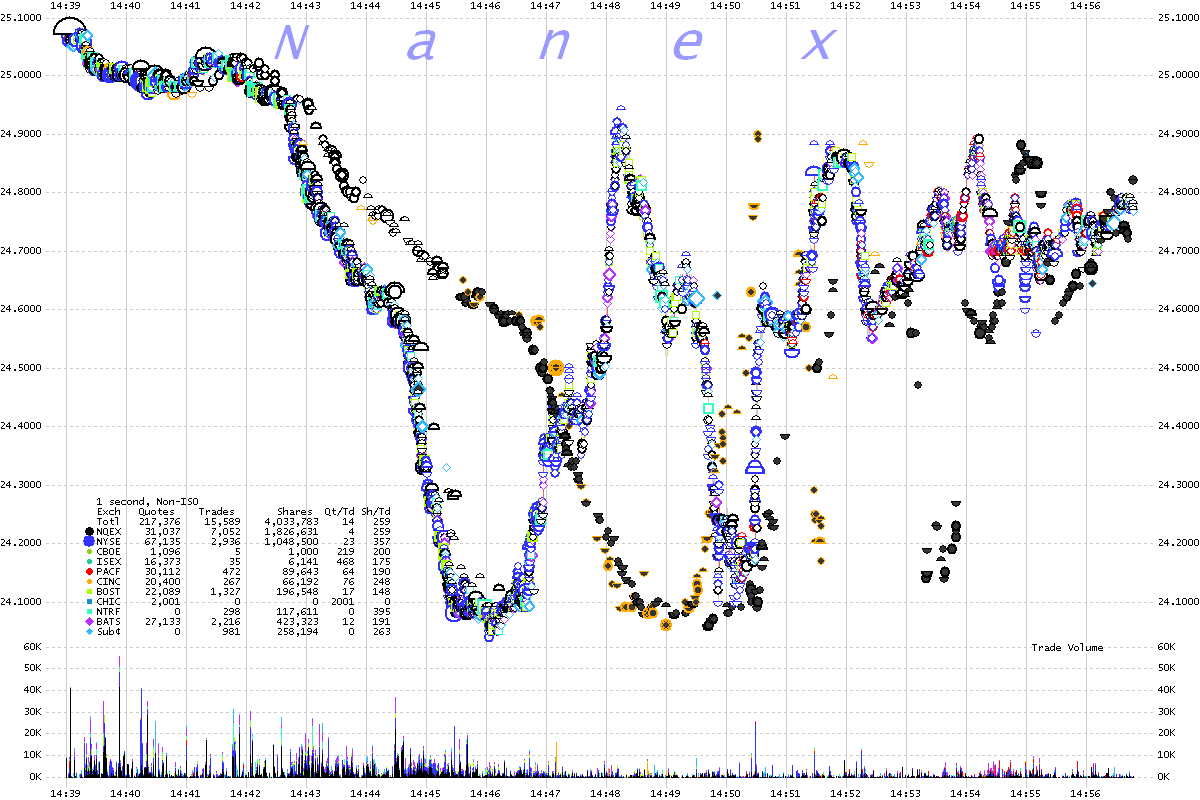
Task: Select the 'CINC' exchange label
Action: 108,581
